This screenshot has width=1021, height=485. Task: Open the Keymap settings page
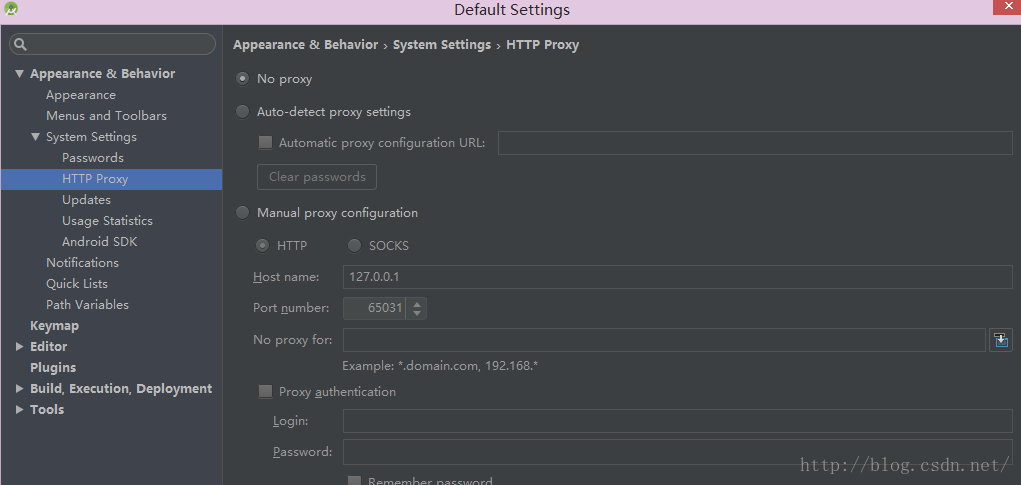pyautogui.click(x=54, y=326)
